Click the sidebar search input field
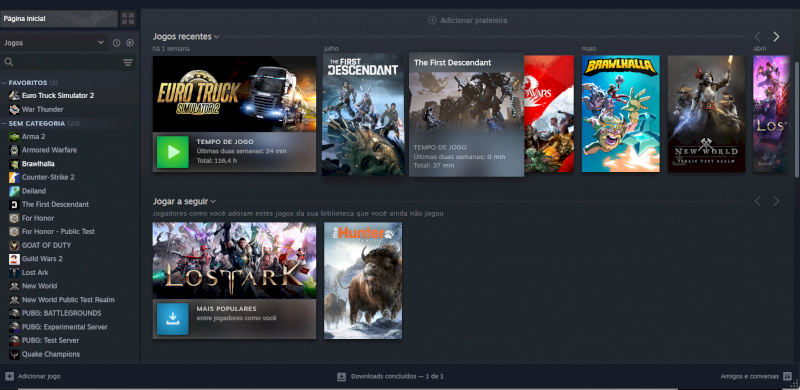Image resolution: width=800 pixels, height=390 pixels. 68,62
